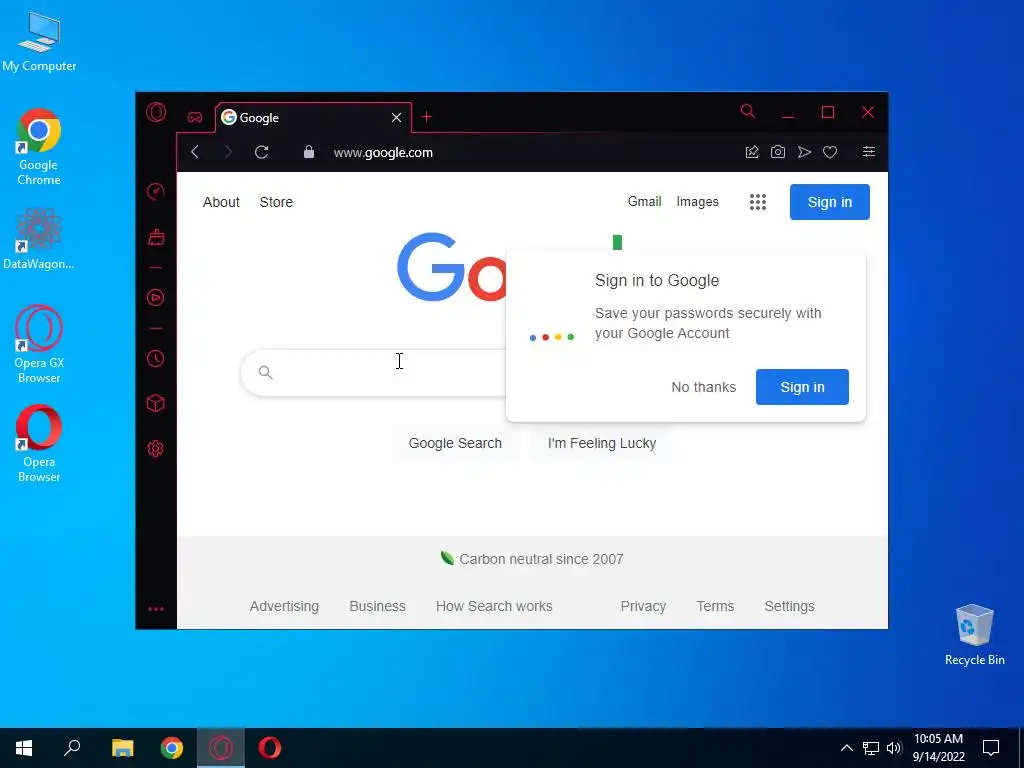This screenshot has width=1024, height=768.
Task: Search in tabs magnifier icon
Action: coord(748,111)
